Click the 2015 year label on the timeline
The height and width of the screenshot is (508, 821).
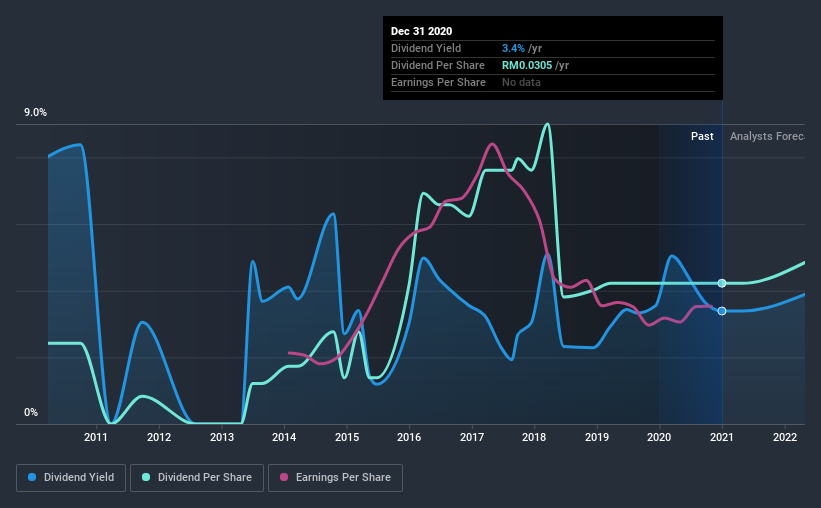coord(347,437)
